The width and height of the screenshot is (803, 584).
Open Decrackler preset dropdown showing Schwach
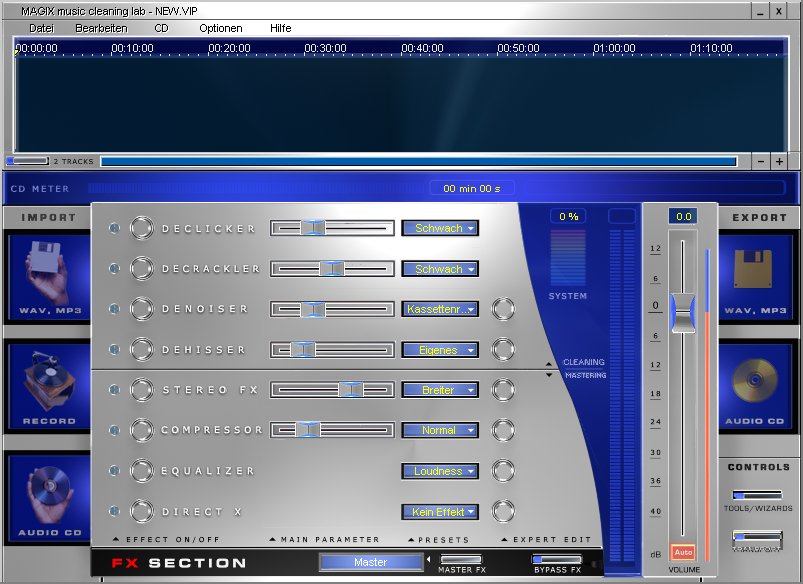[x=440, y=268]
